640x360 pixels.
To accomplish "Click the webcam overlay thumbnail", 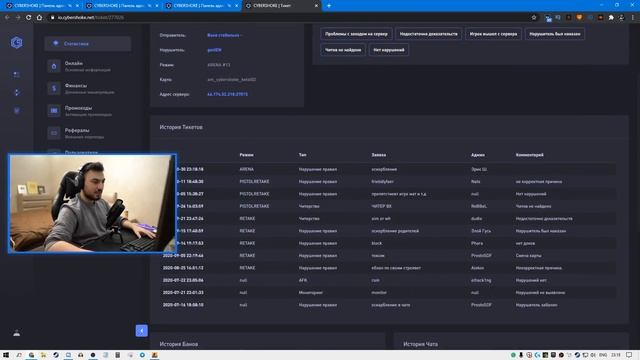I will [x=93, y=203].
